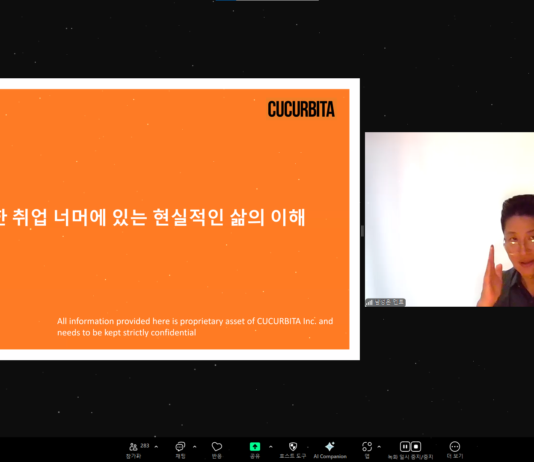Open the Chat (채팅) panel
This screenshot has width=534, height=462.
pos(180,450)
